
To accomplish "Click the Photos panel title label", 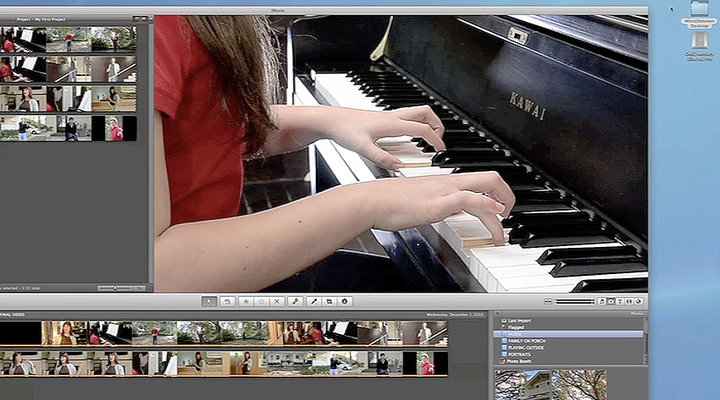I will pos(637,314).
